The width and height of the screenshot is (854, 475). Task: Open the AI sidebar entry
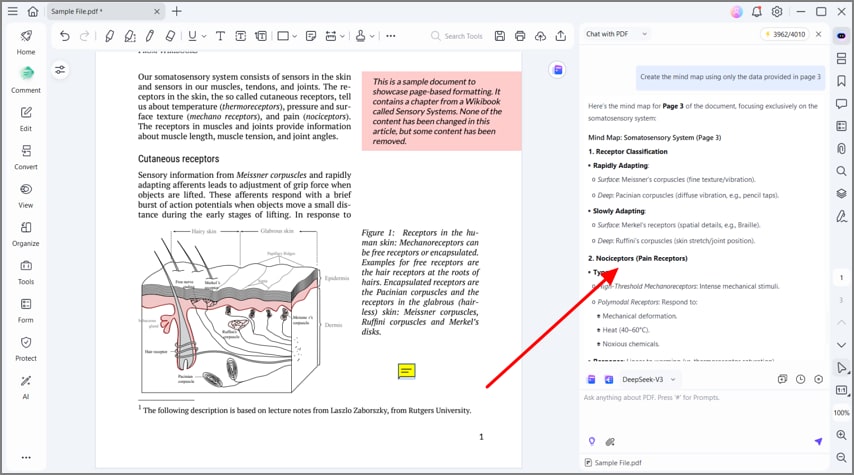click(x=26, y=387)
